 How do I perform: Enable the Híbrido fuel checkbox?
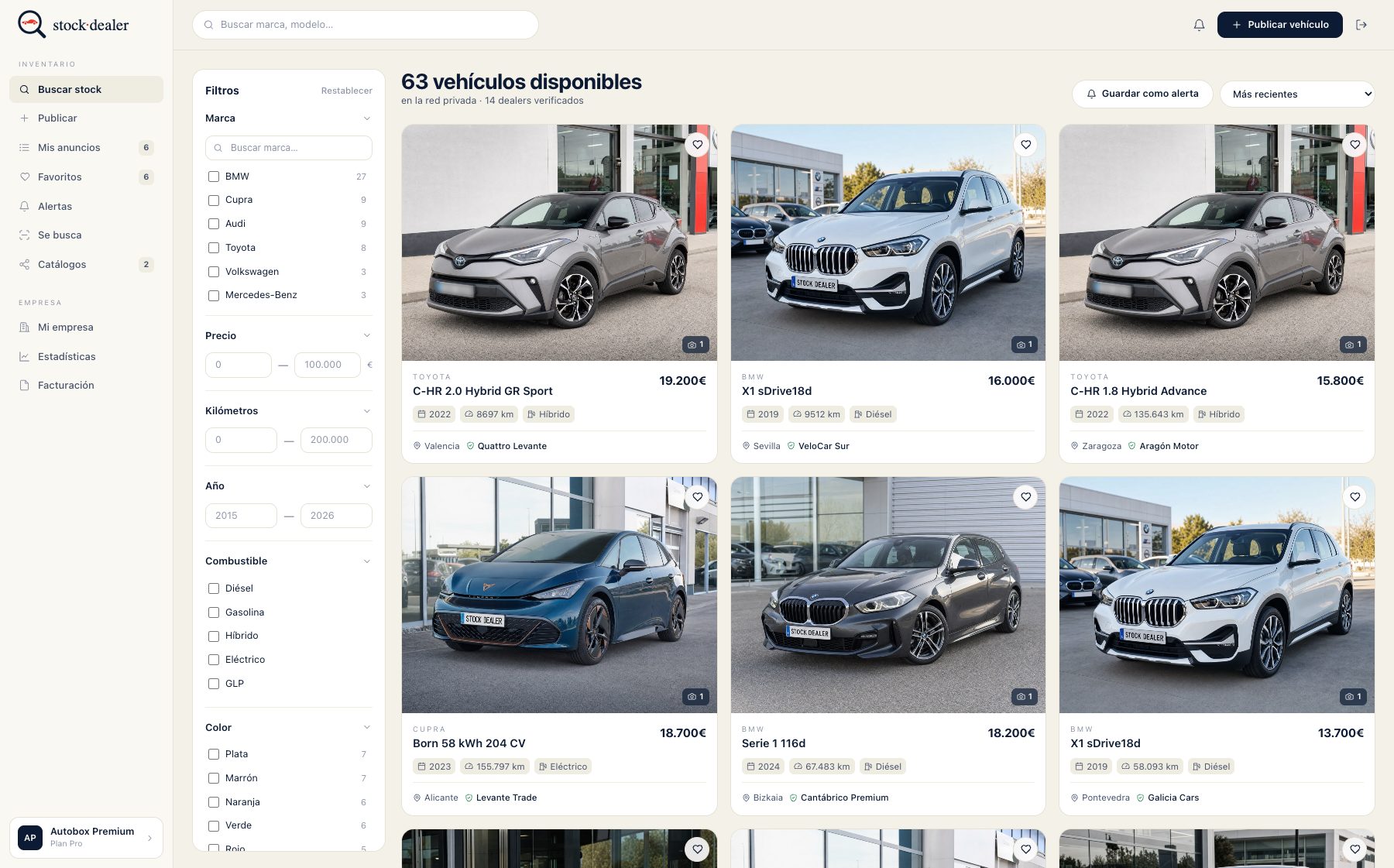tap(214, 636)
